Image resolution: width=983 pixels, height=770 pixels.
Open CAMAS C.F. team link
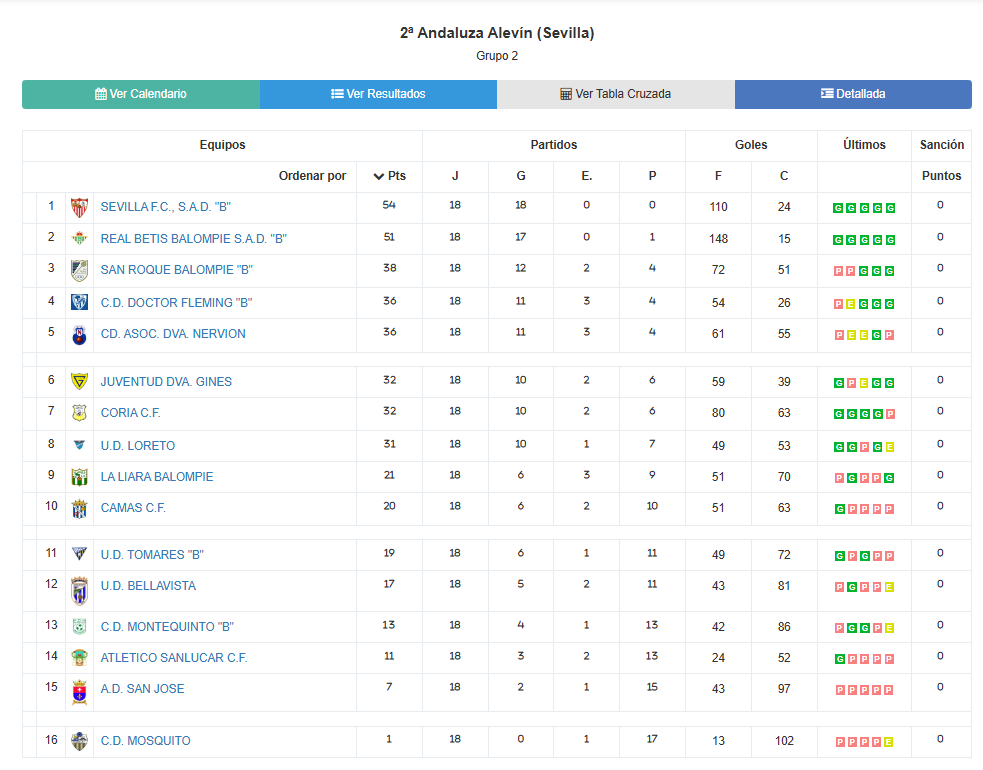[x=133, y=508]
